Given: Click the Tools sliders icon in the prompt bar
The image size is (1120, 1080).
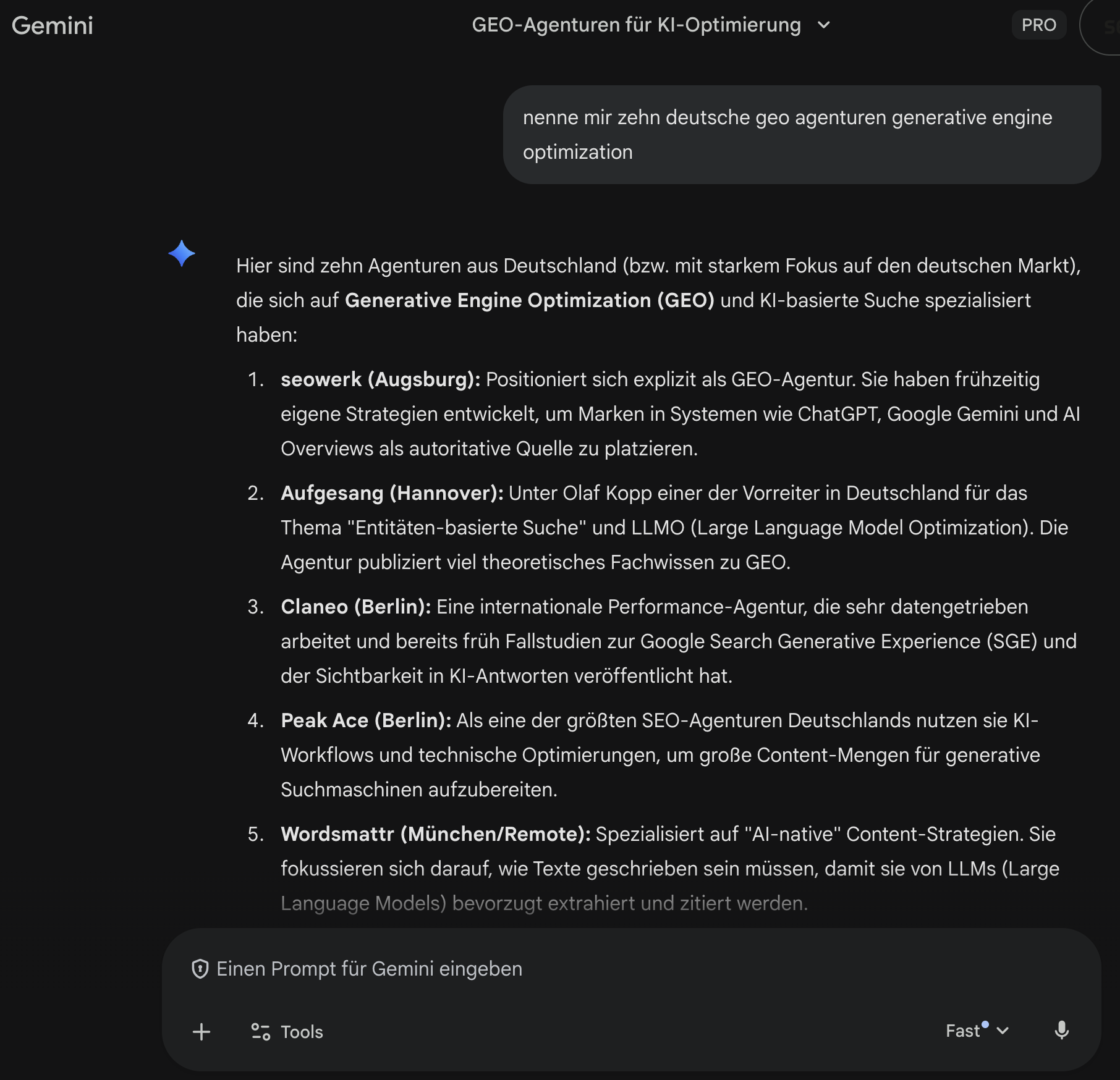Looking at the screenshot, I should (x=260, y=1032).
